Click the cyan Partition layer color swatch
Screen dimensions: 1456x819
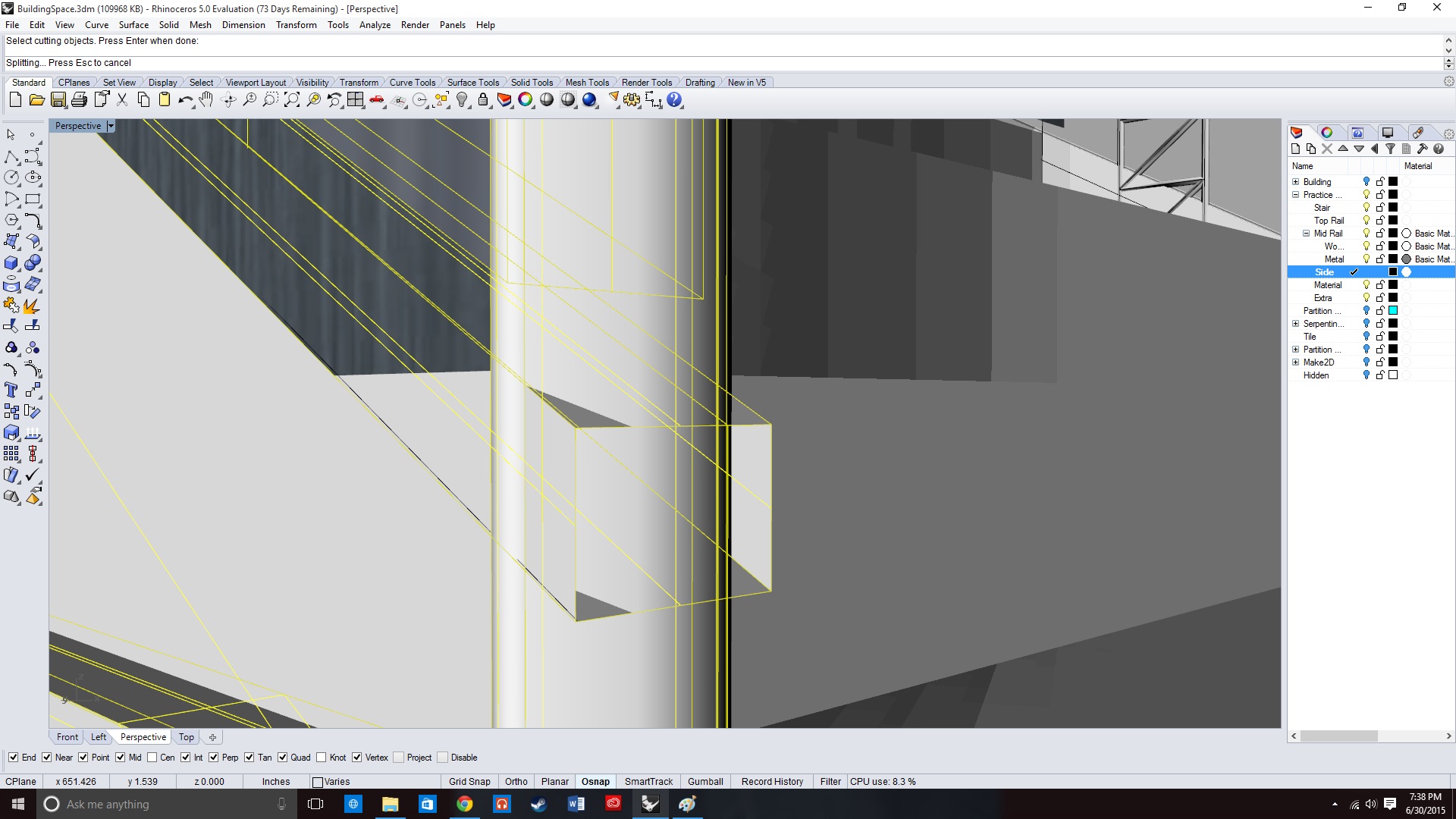coord(1393,311)
